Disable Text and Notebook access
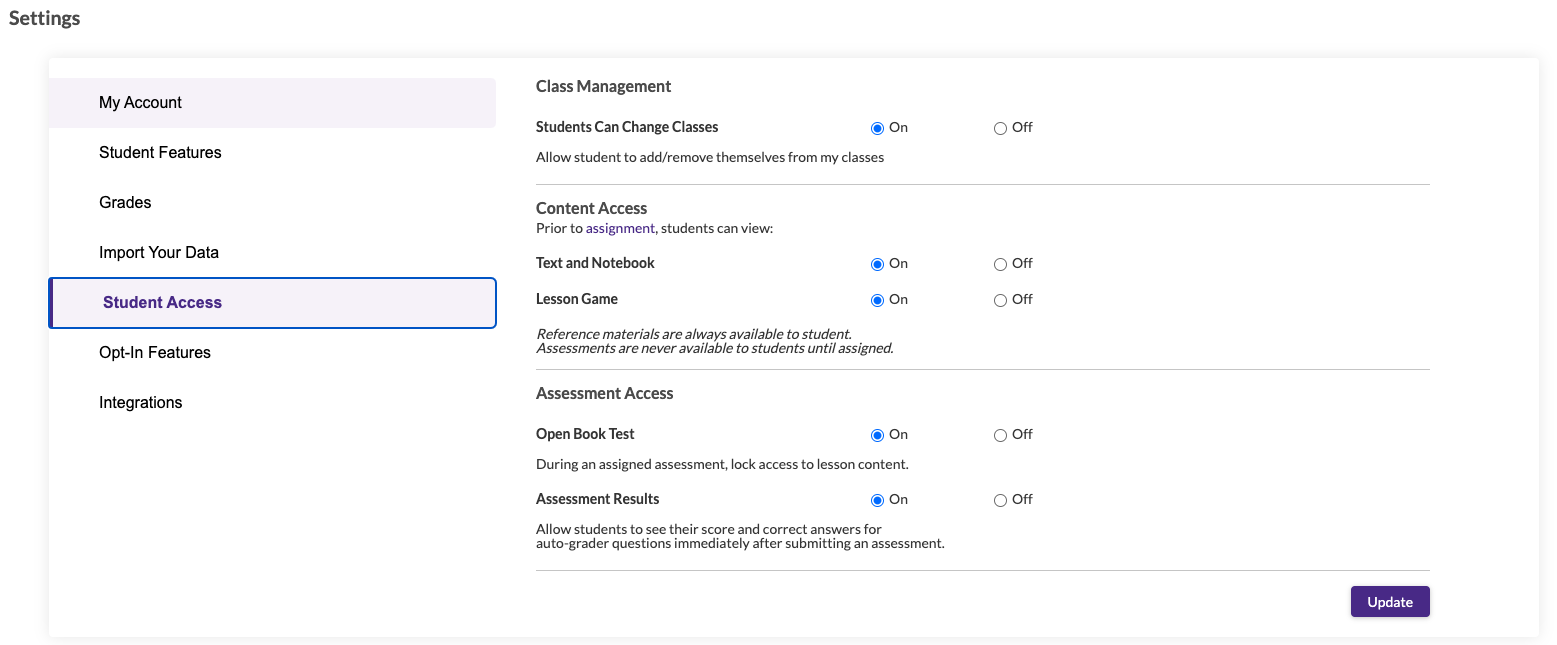The image size is (1557, 645). click(x=999, y=263)
